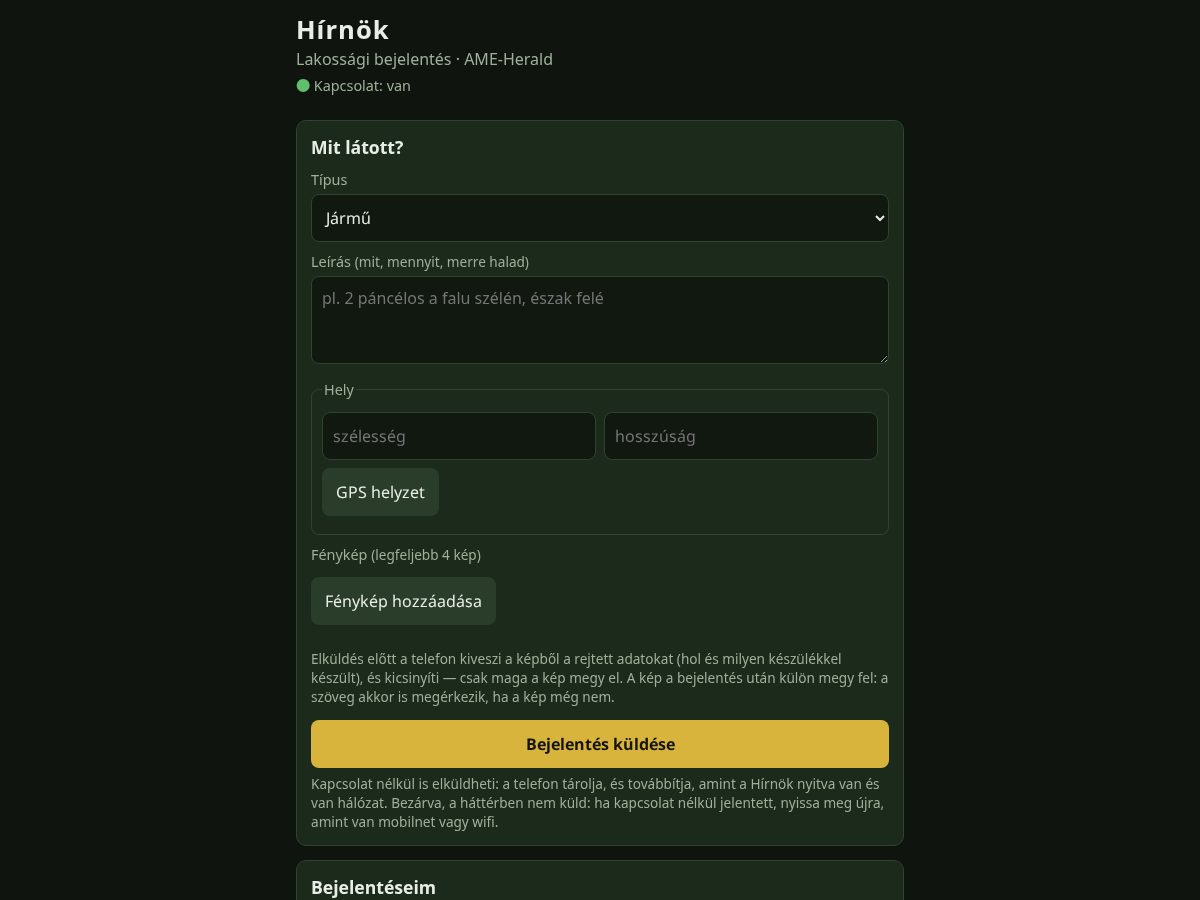Focus the hosszúság longitude field

741,436
